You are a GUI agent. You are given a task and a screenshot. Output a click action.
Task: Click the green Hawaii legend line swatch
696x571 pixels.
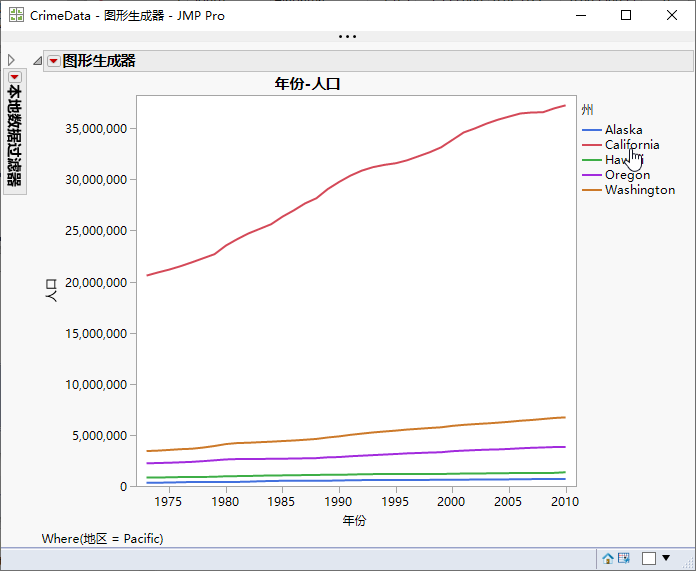pyautogui.click(x=592, y=160)
